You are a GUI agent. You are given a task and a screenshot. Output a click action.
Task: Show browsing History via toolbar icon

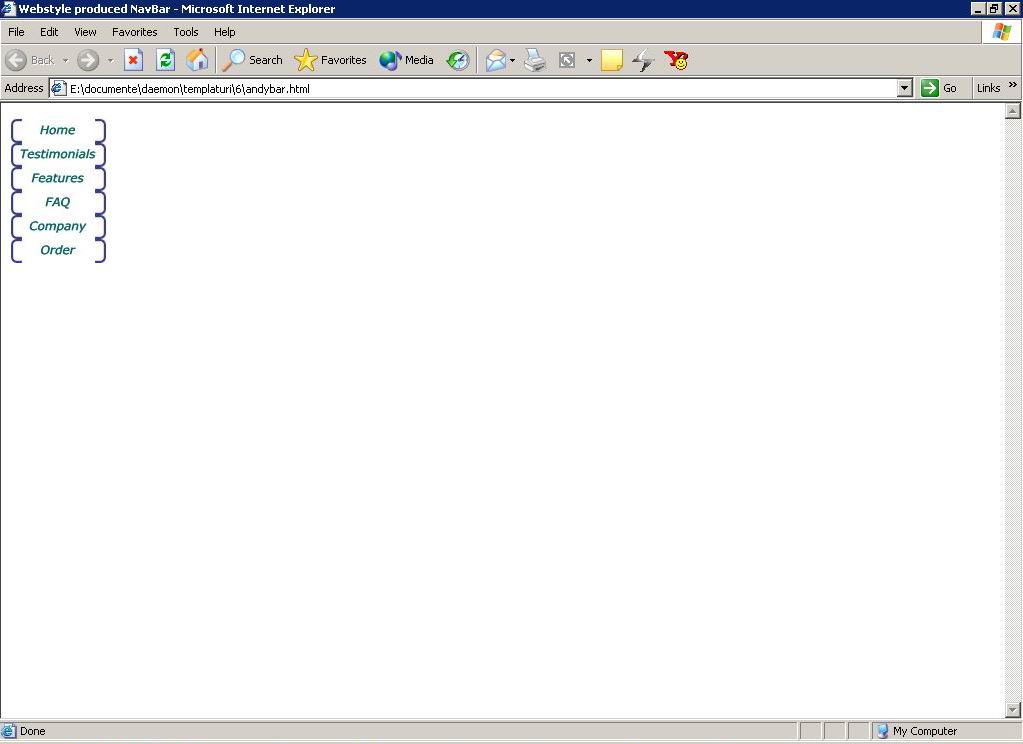[458, 60]
